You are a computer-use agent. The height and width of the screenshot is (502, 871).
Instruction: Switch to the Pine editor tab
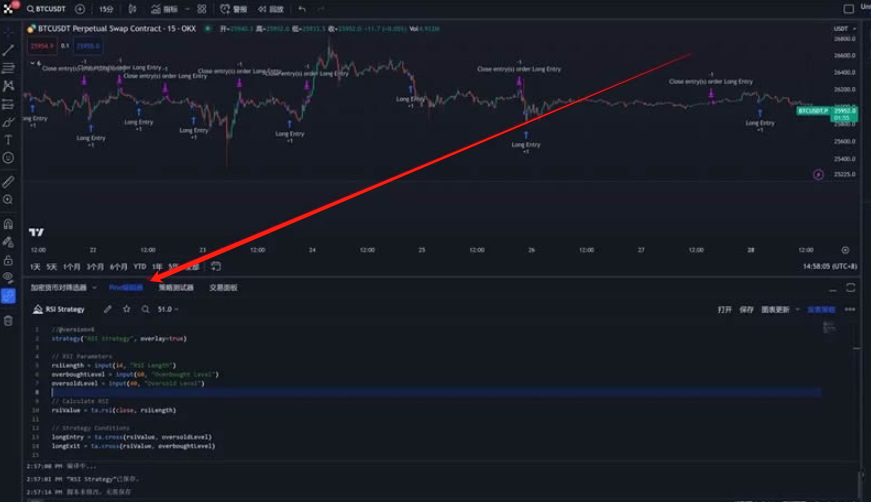pyautogui.click(x=126, y=288)
